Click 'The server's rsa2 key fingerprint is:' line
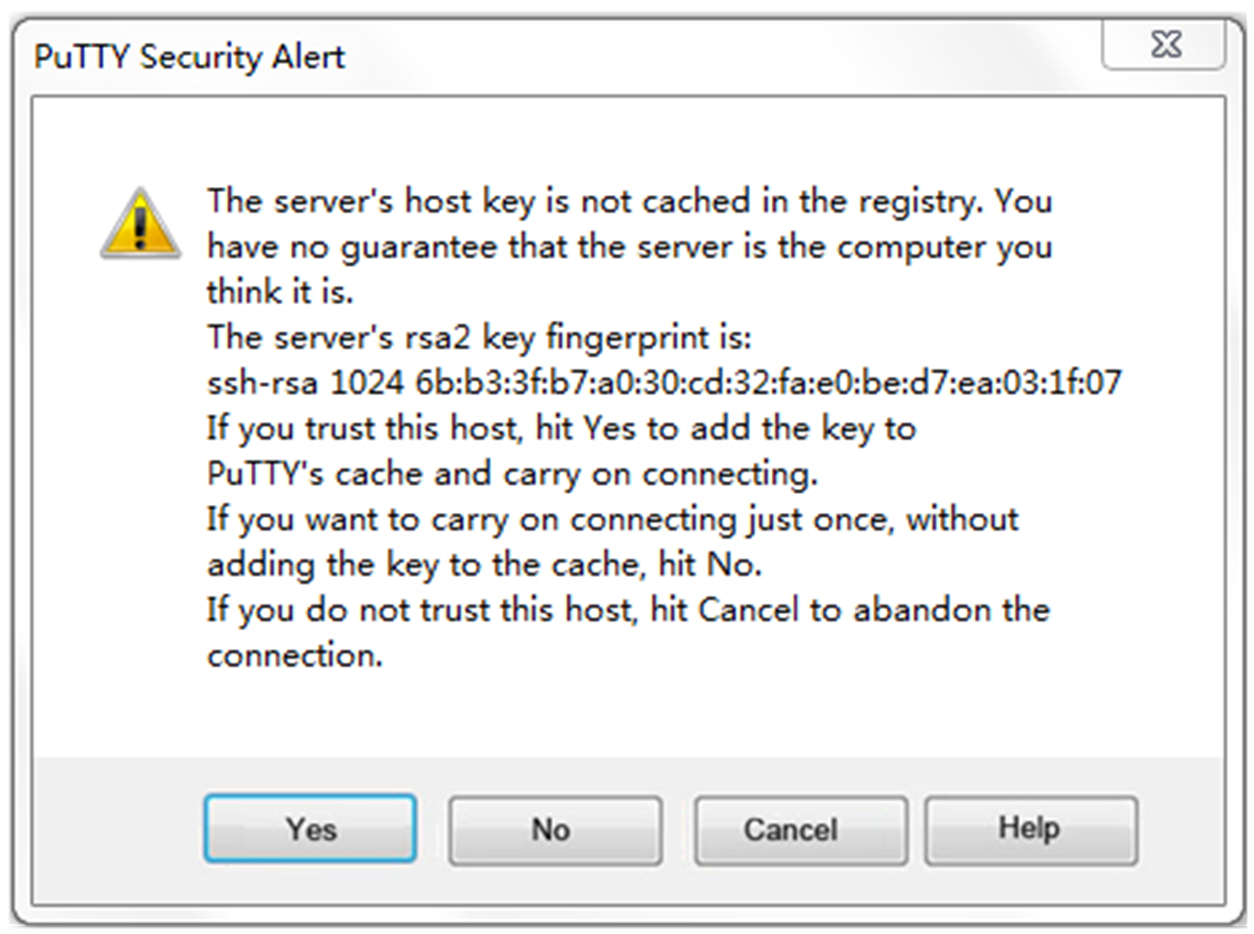1254x934 pixels. [x=478, y=338]
